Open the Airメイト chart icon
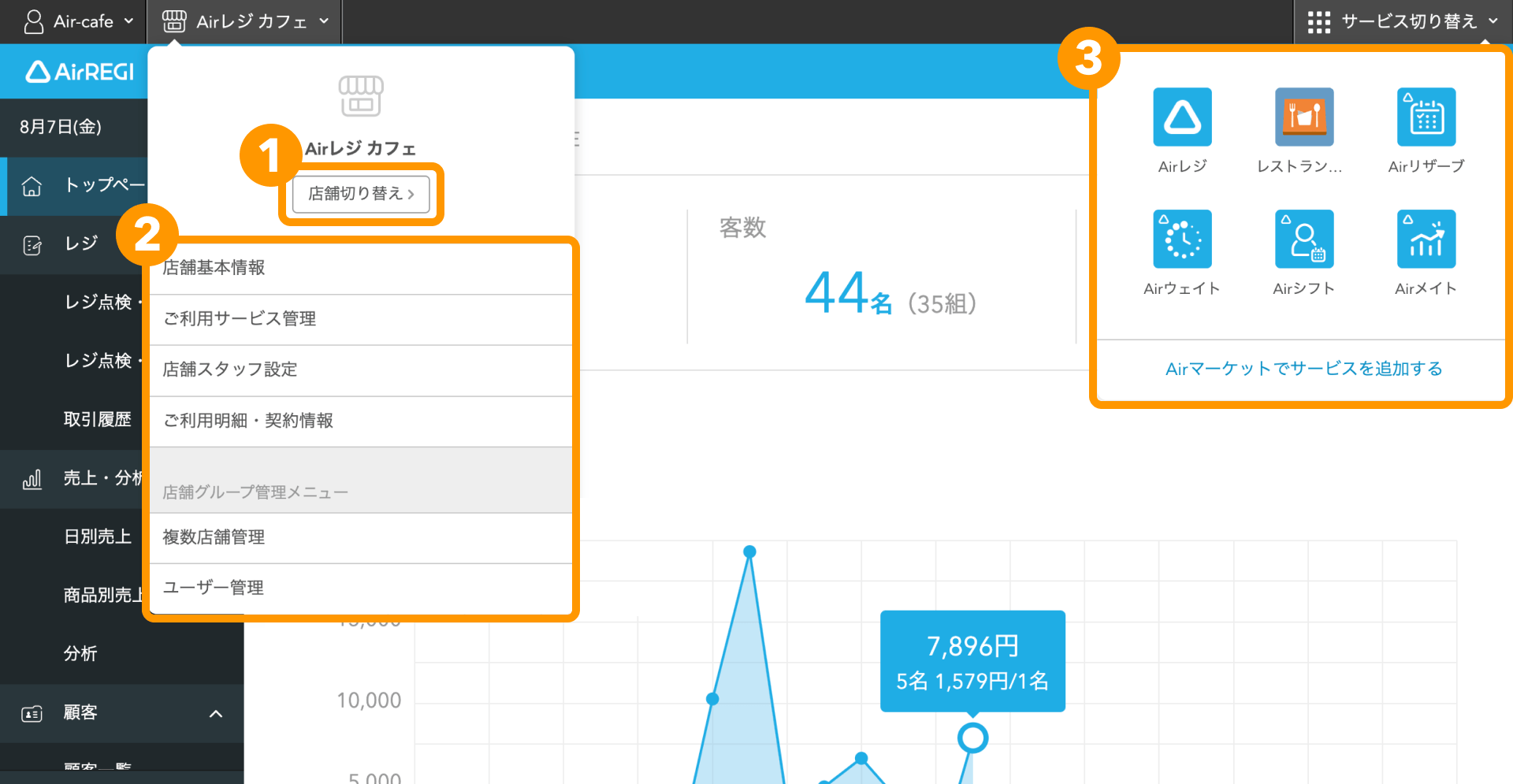Image resolution: width=1513 pixels, height=784 pixels. [1426, 239]
